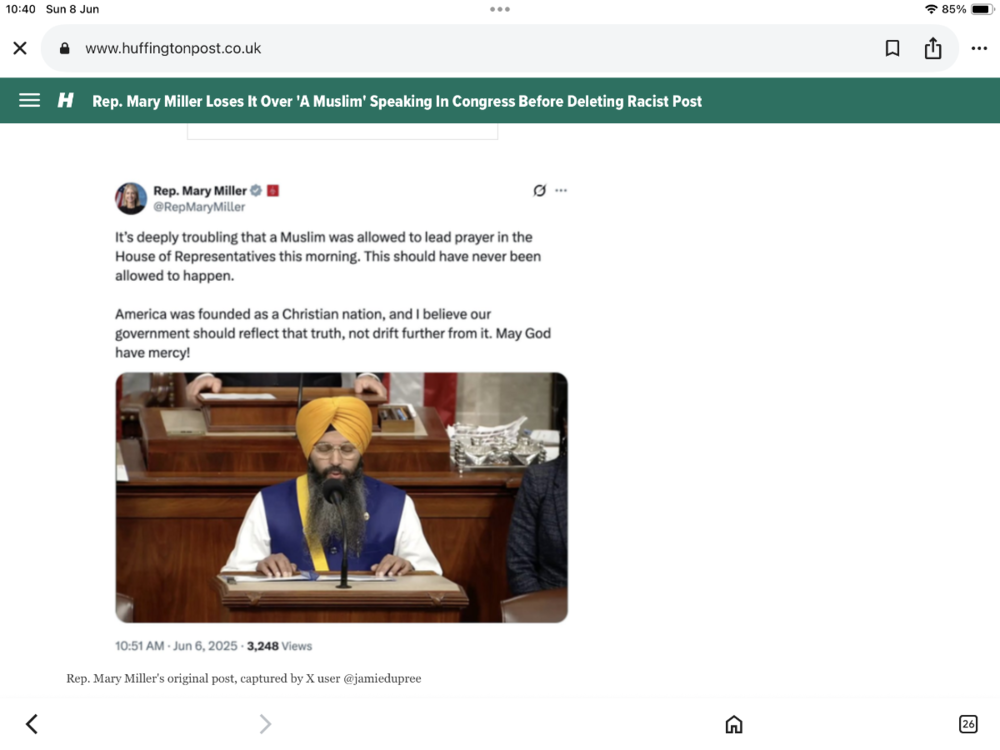The height and width of the screenshot is (750, 1000).
Task: Open the @RepMaryMiller handle
Action: (199, 207)
